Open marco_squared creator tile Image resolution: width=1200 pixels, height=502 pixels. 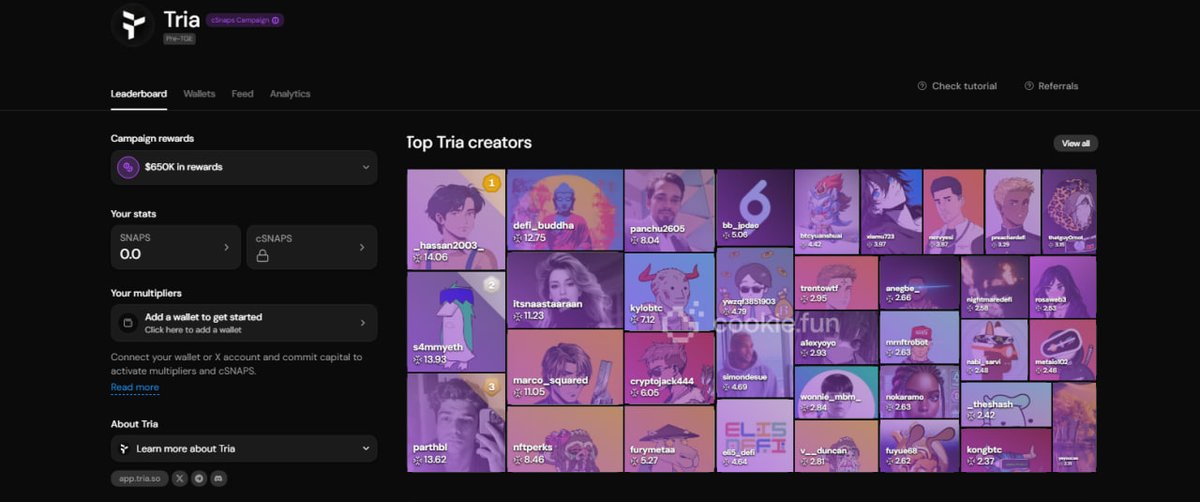coord(565,367)
